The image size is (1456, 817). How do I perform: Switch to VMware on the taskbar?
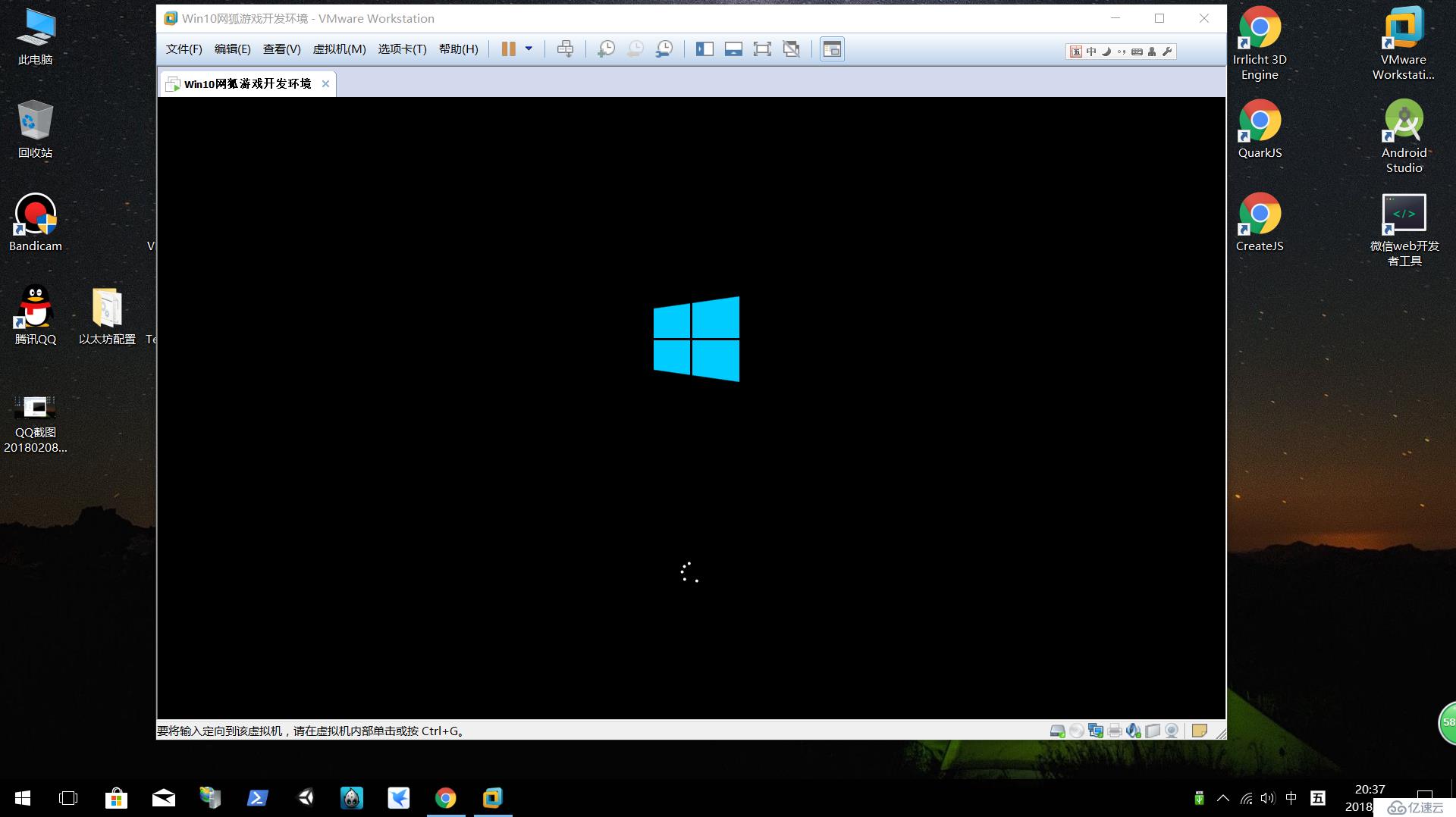[x=493, y=797]
